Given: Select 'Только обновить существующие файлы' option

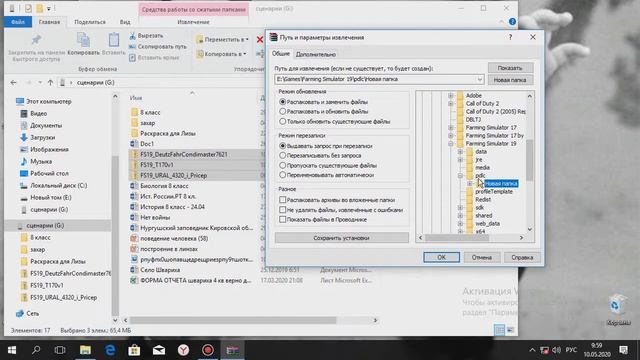Looking at the screenshot, I should (282, 121).
